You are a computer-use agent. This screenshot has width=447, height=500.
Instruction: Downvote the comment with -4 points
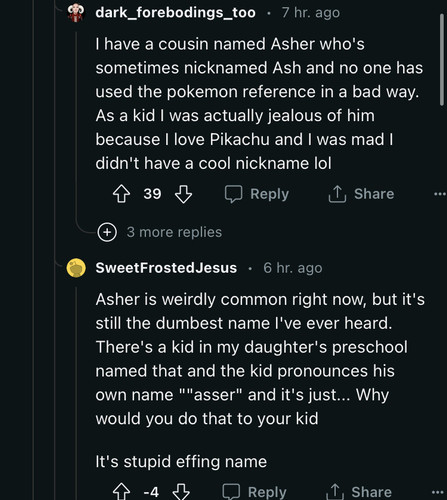[181, 492]
